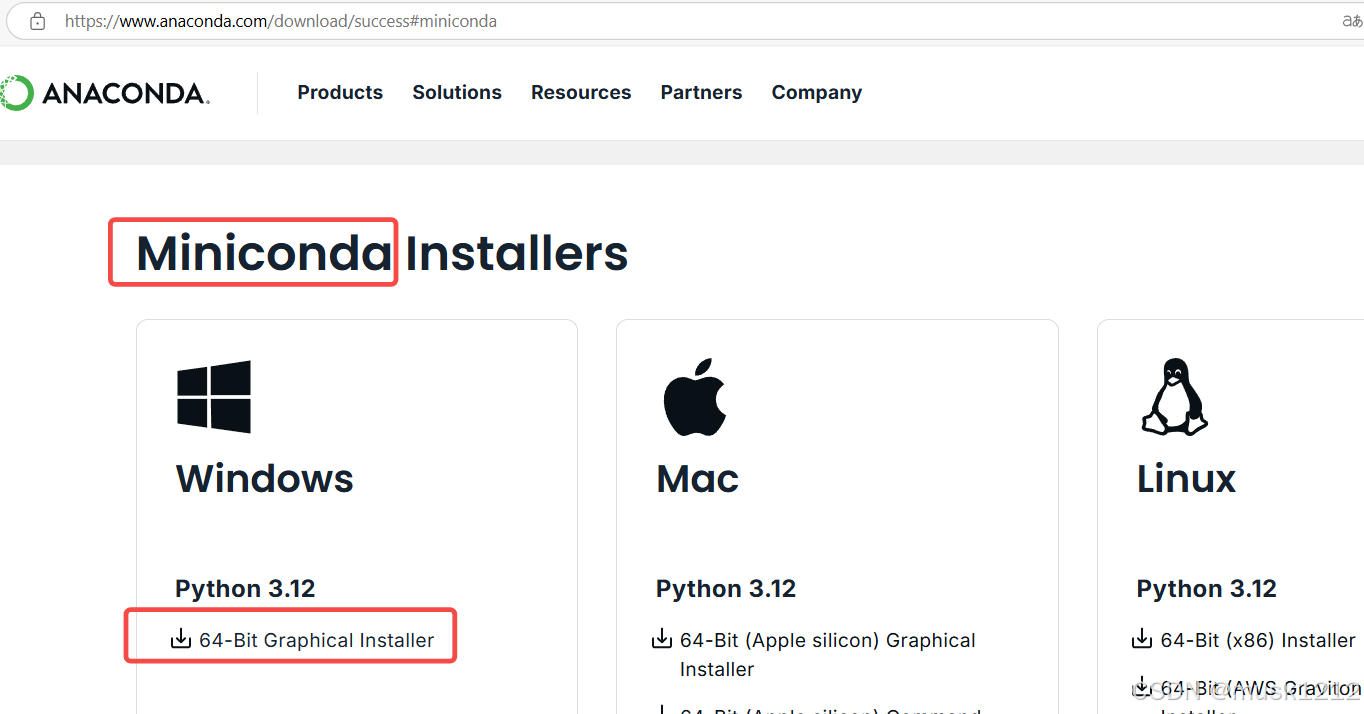This screenshot has height=714, width=1364.
Task: Click Python 3.12 under Linux
Action: [x=1207, y=589]
